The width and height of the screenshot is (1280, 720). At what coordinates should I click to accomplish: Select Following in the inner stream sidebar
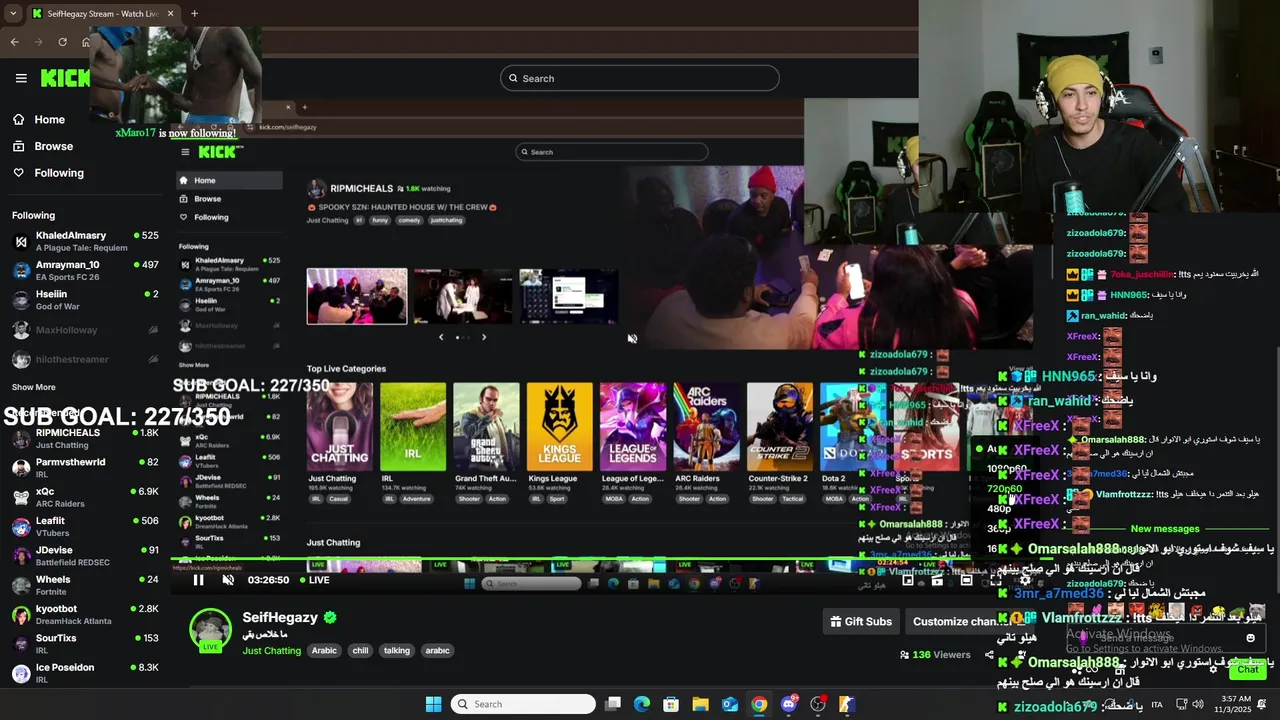pyautogui.click(x=203, y=217)
